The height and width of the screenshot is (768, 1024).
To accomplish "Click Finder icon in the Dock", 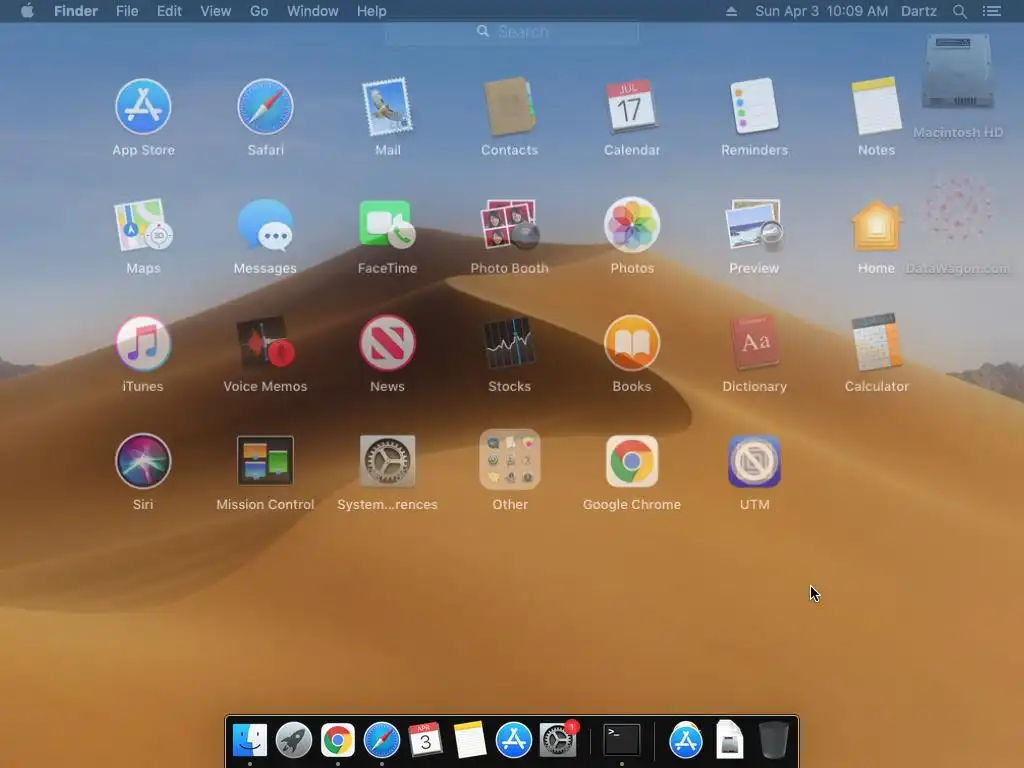I will (249, 740).
